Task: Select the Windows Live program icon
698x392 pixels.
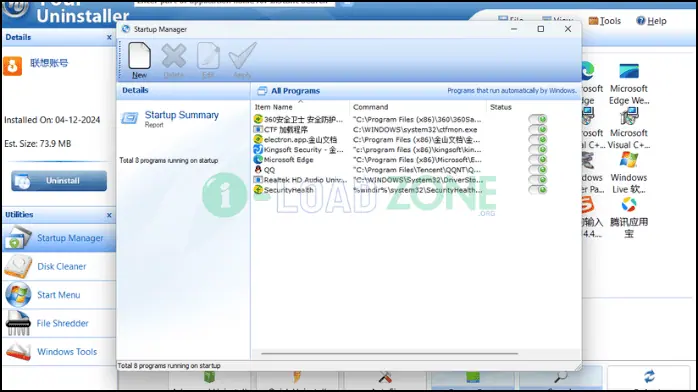Action: 629,173
